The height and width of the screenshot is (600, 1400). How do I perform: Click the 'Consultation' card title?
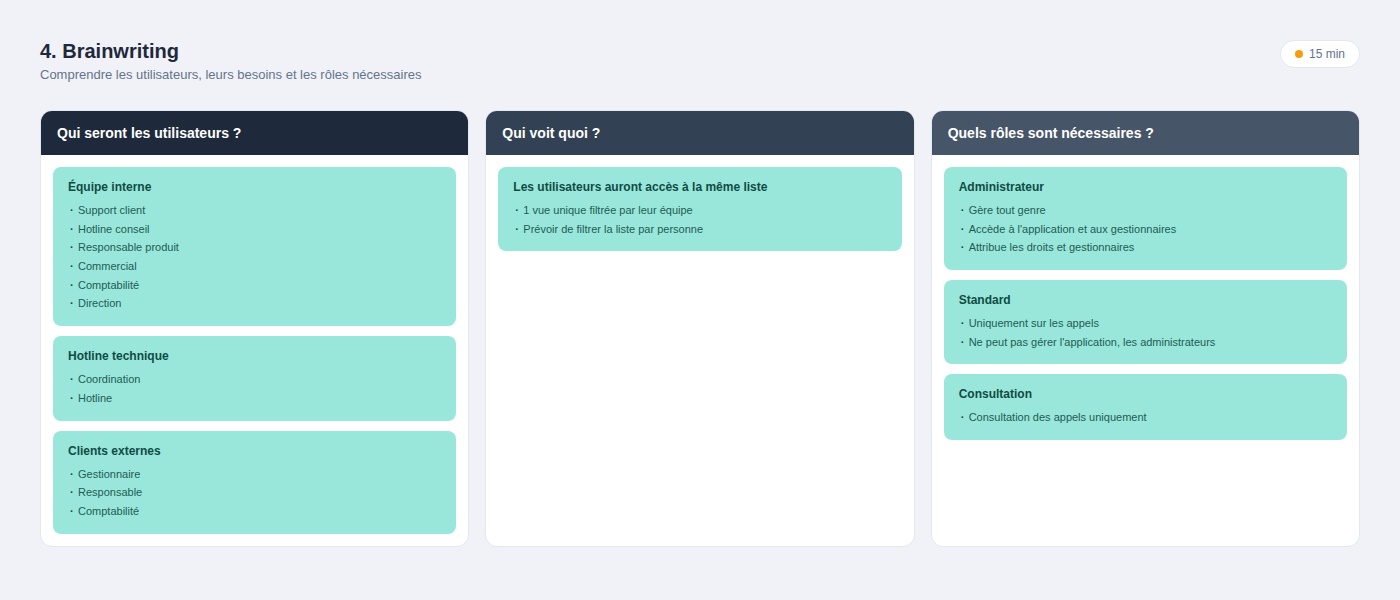[x=995, y=394]
